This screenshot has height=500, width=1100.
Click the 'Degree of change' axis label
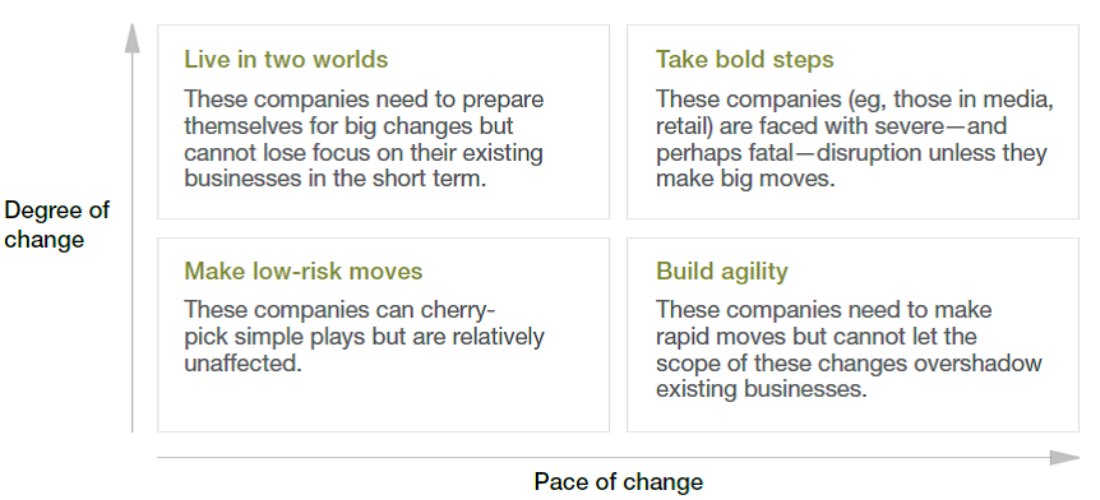point(57,224)
